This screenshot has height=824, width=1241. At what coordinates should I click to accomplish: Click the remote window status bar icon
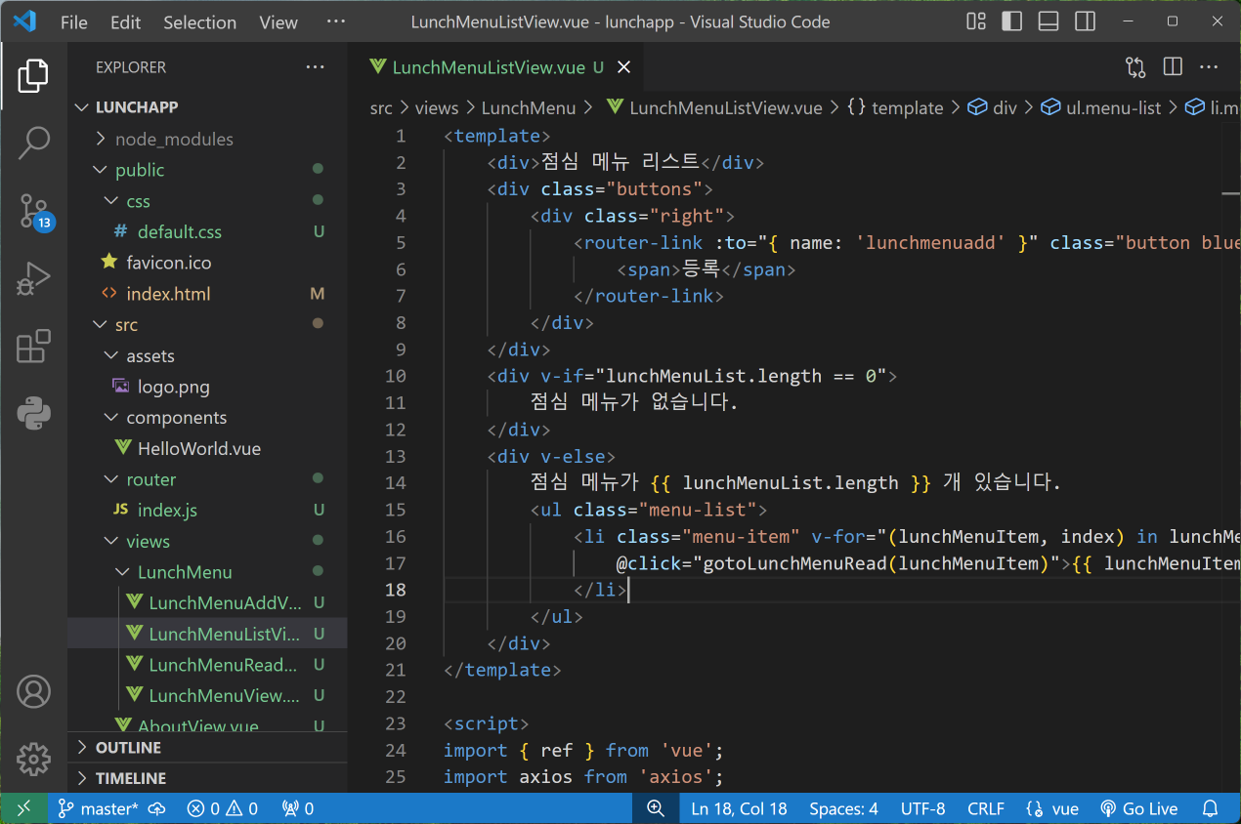[x=23, y=808]
